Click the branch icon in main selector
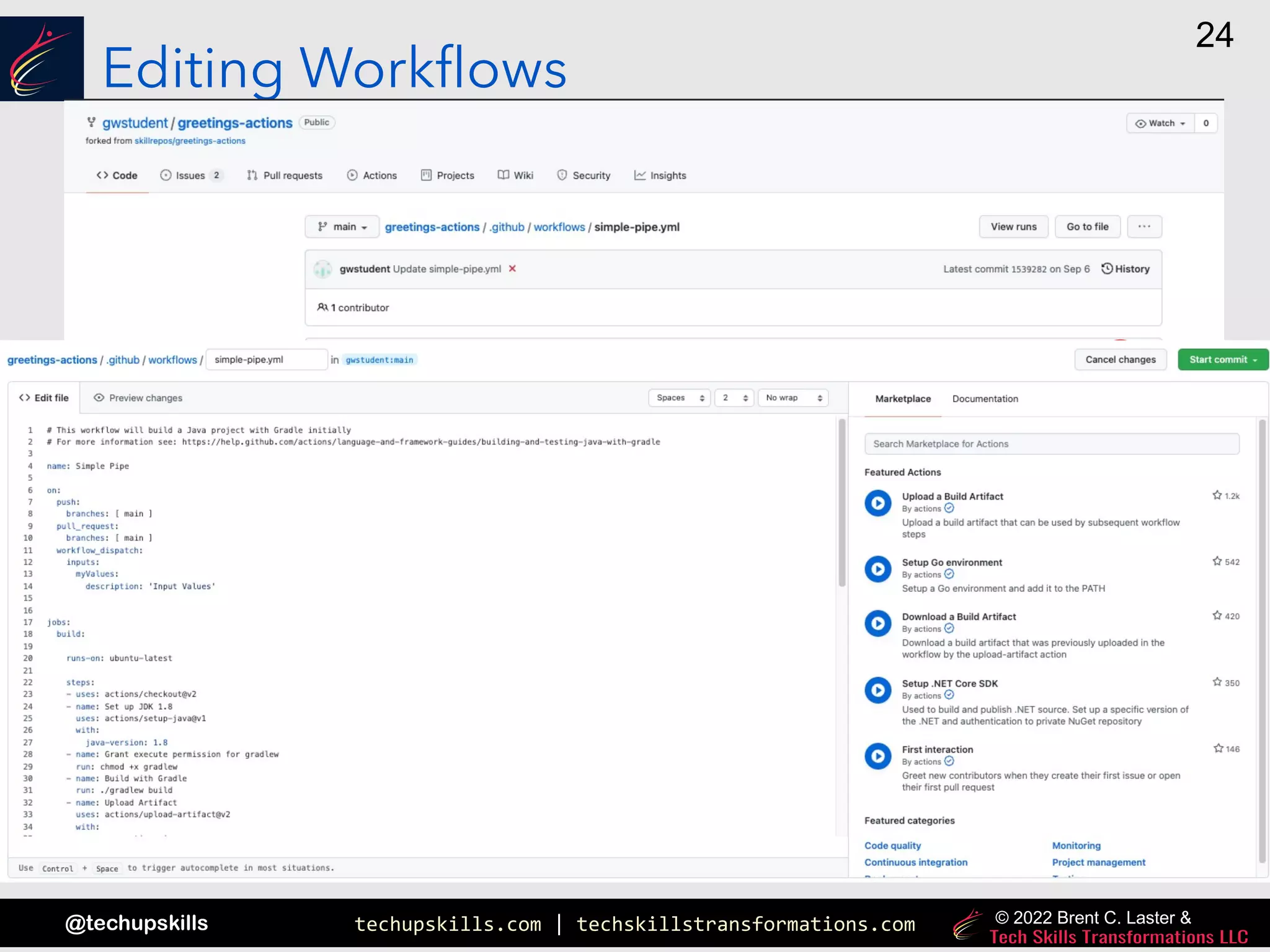 coord(322,226)
